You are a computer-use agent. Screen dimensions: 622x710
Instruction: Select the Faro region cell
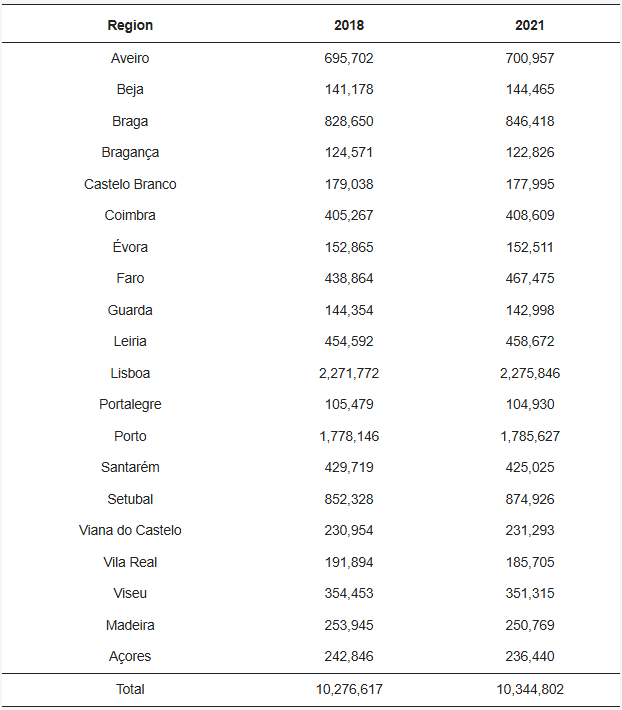(x=130, y=278)
